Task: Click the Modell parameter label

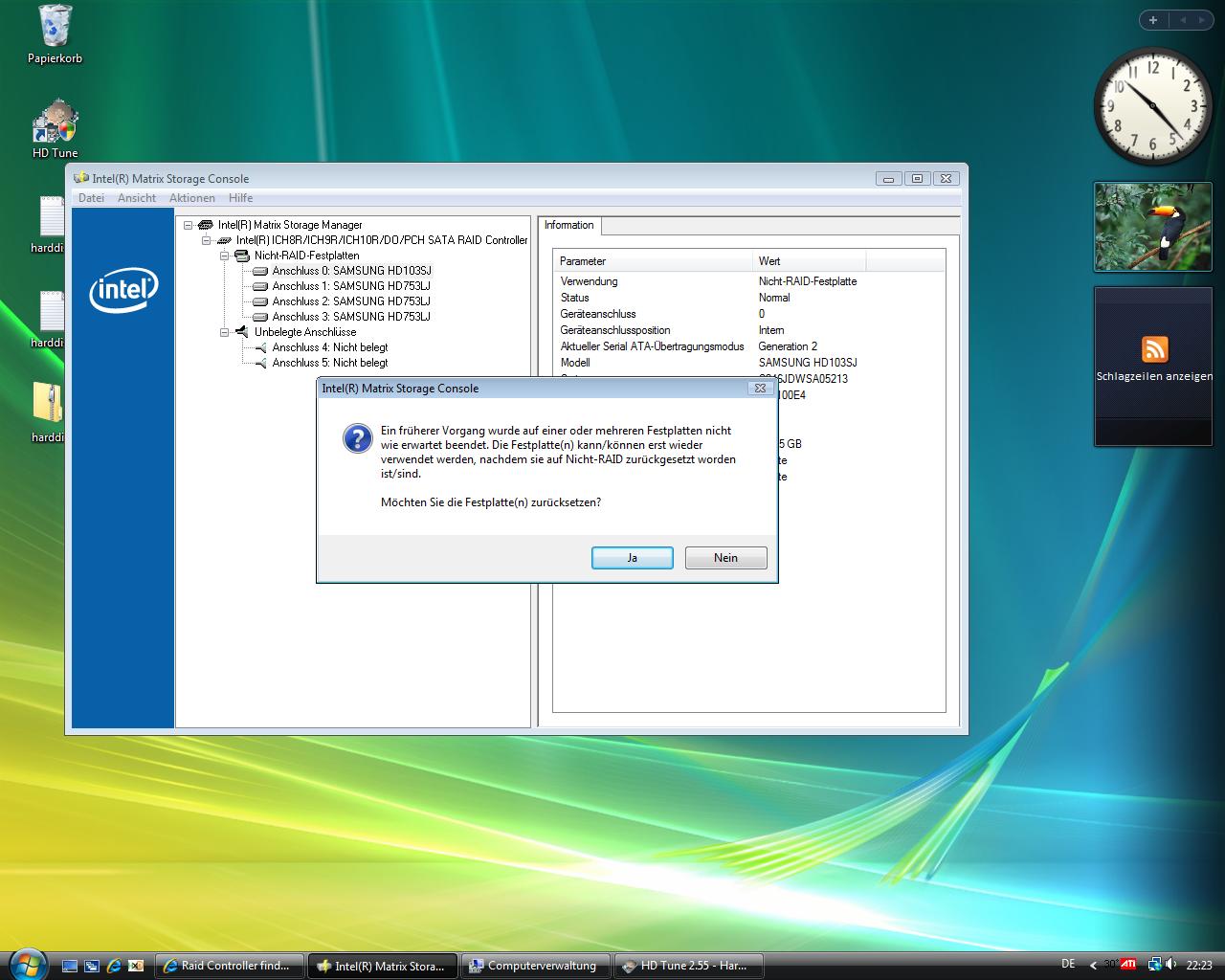Action: tap(575, 363)
